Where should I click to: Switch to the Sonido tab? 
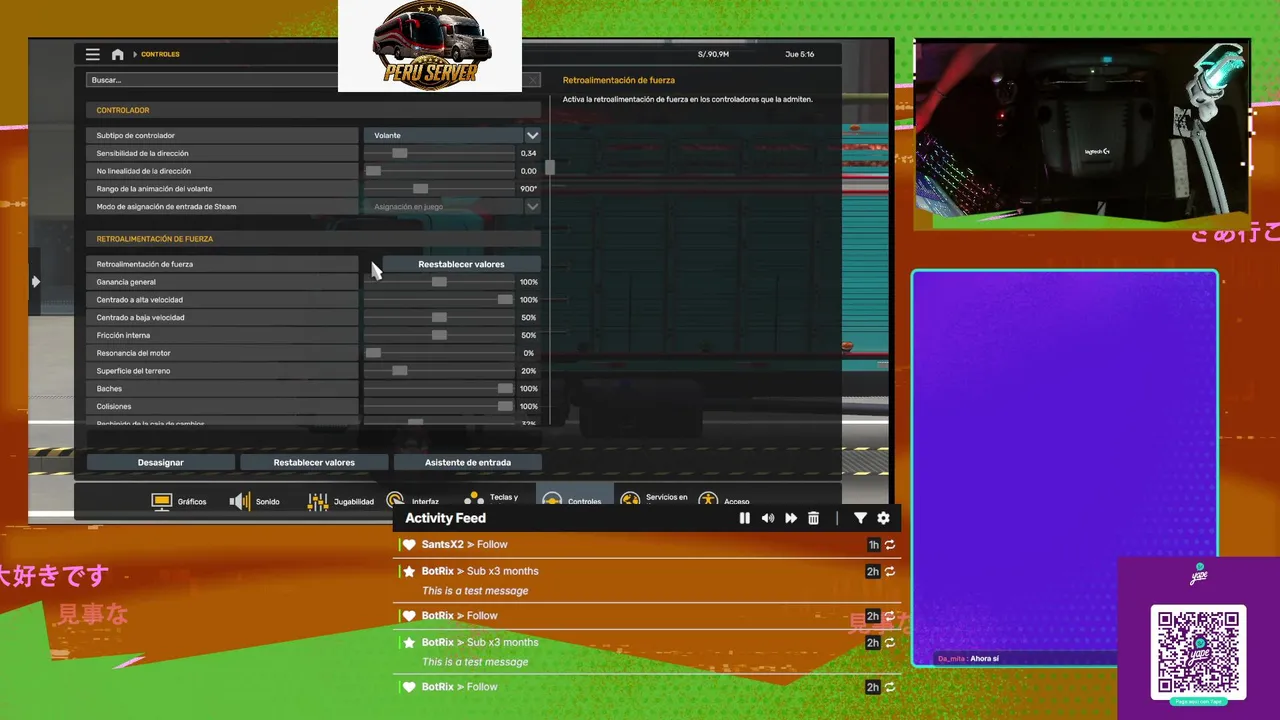click(254, 501)
